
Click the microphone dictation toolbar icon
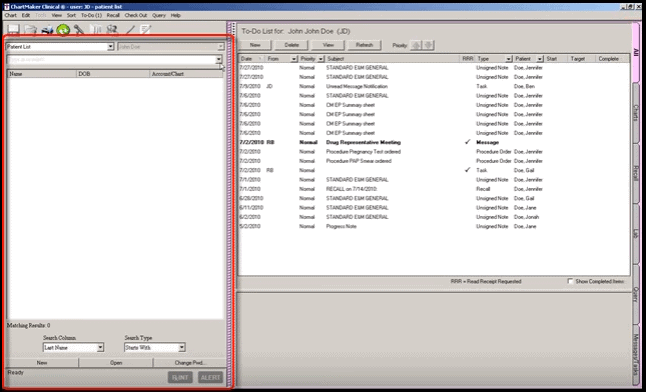[x=79, y=30]
